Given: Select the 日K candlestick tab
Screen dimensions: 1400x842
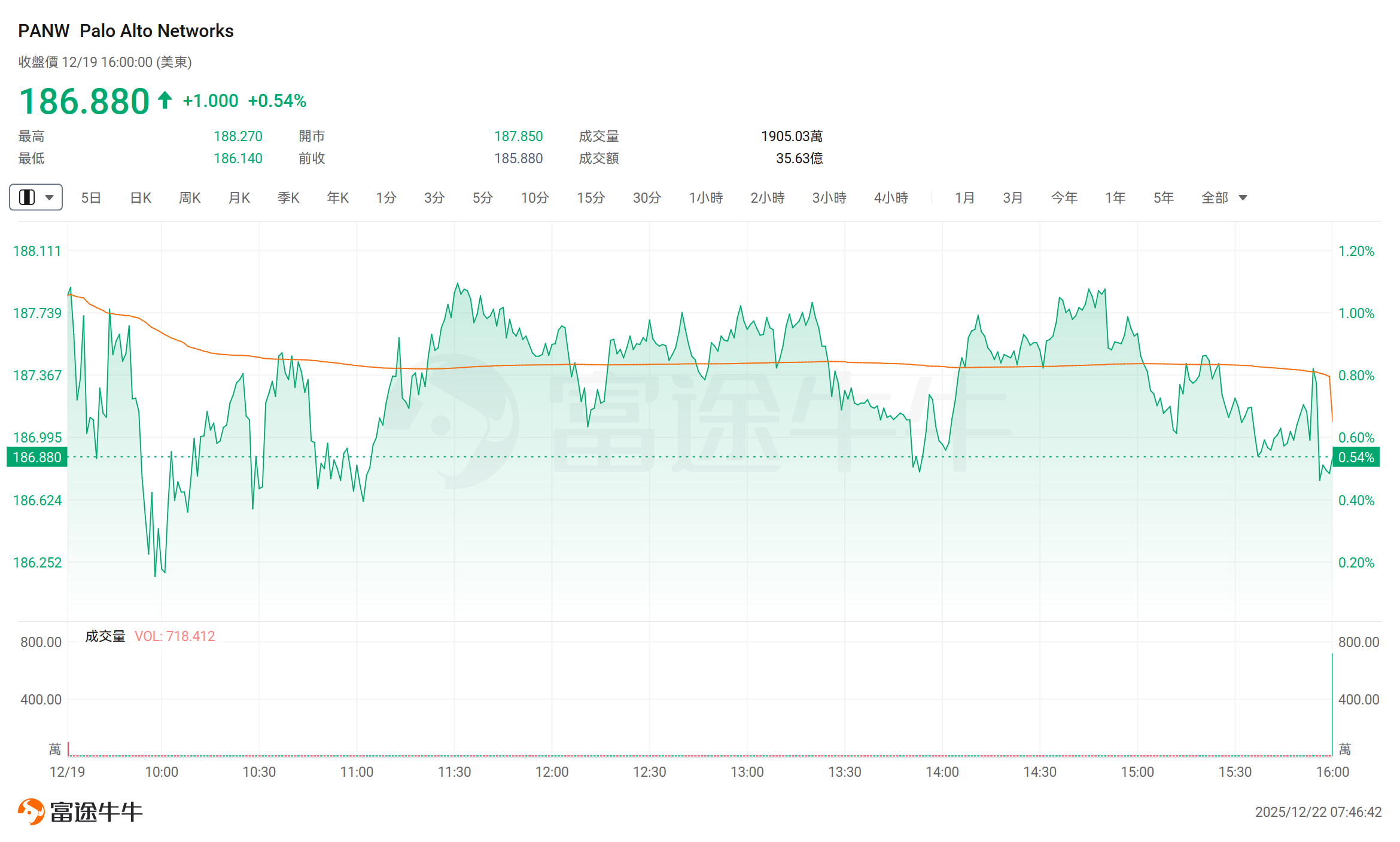Looking at the screenshot, I should [141, 197].
